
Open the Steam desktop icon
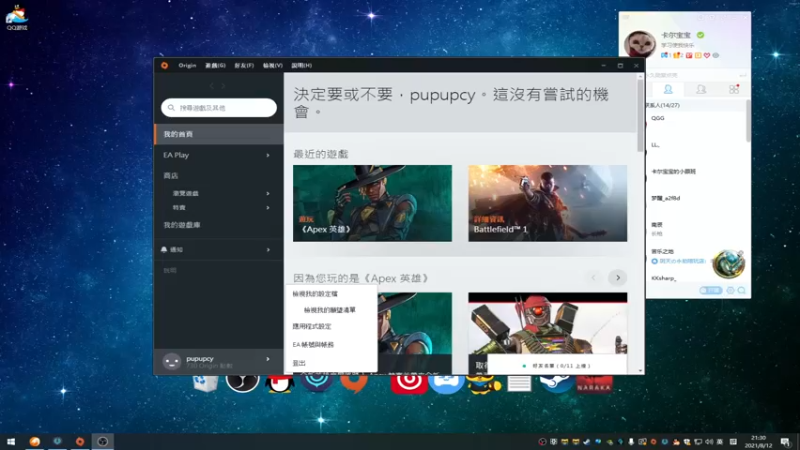click(x=557, y=383)
